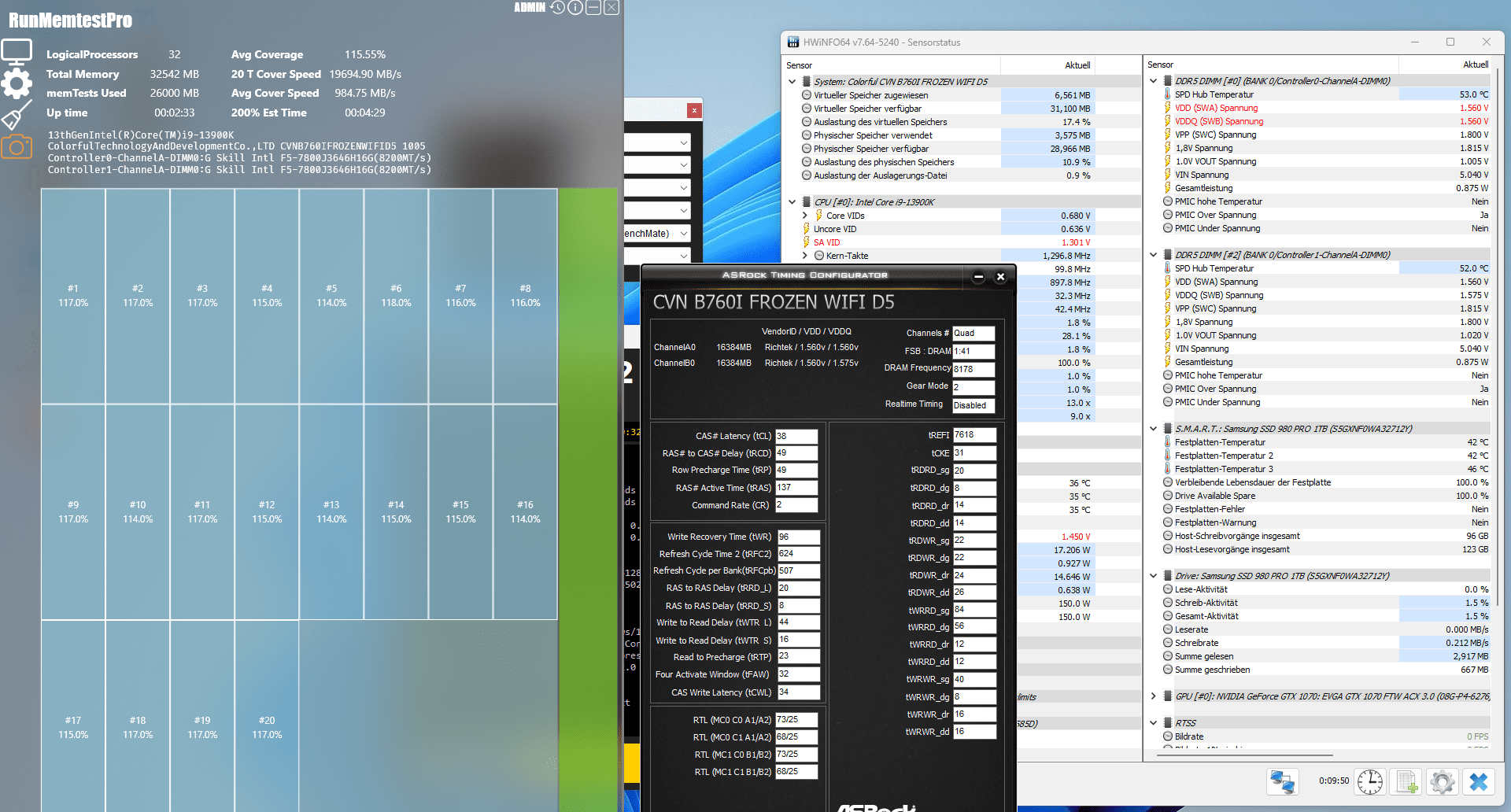Screen dimensions: 1511x812
Task: Show RunMemtestPro info icon
Action: pyautogui.click(x=575, y=8)
